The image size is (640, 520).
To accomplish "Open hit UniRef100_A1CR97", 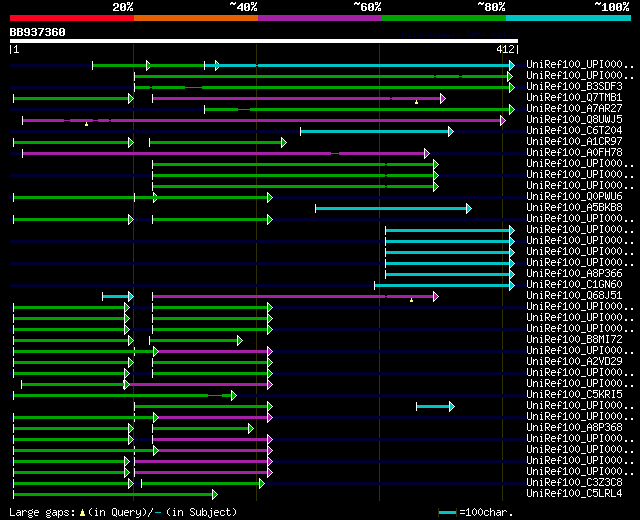I will tap(574, 142).
